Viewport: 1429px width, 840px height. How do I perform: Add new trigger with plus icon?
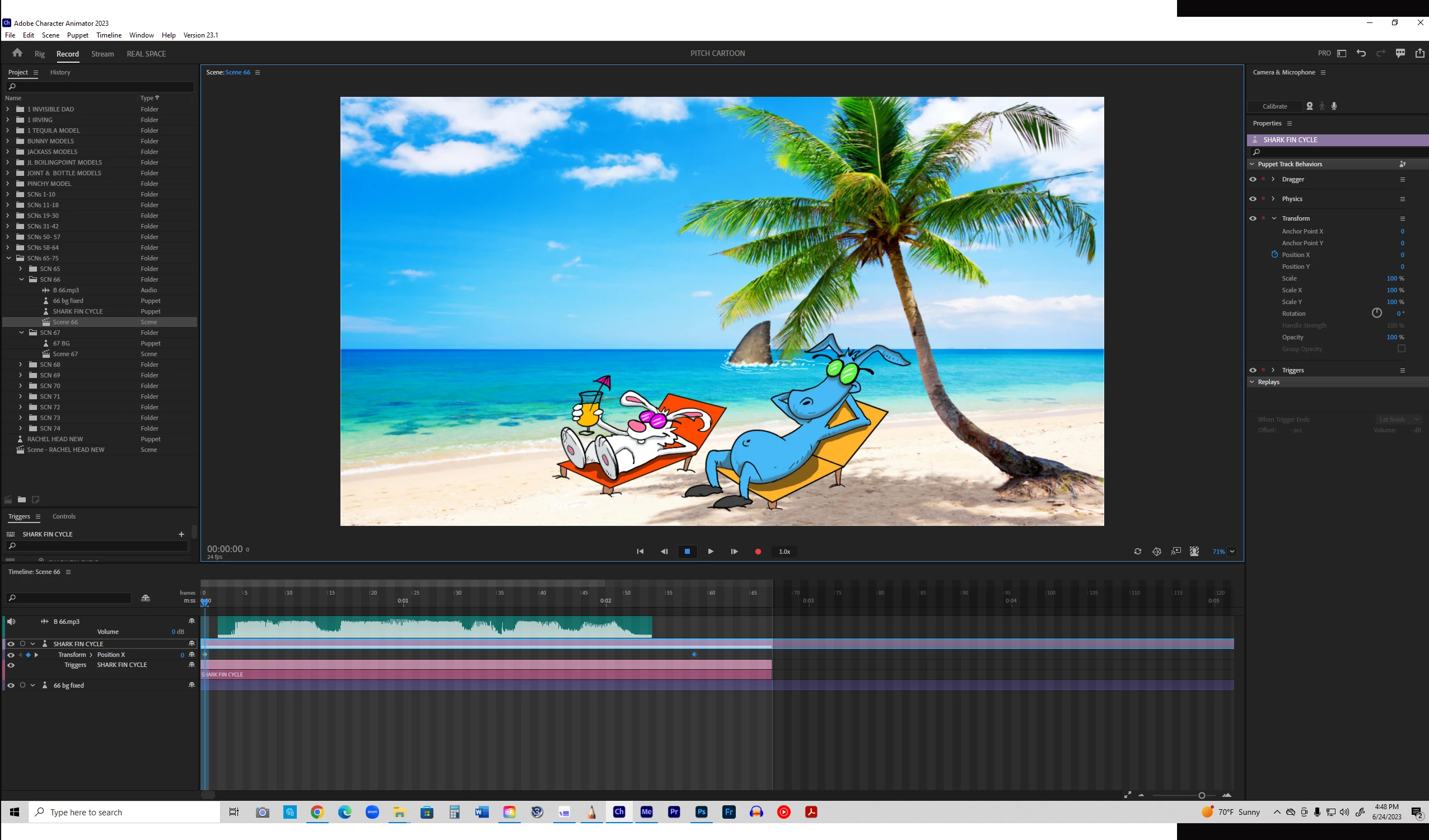(181, 534)
